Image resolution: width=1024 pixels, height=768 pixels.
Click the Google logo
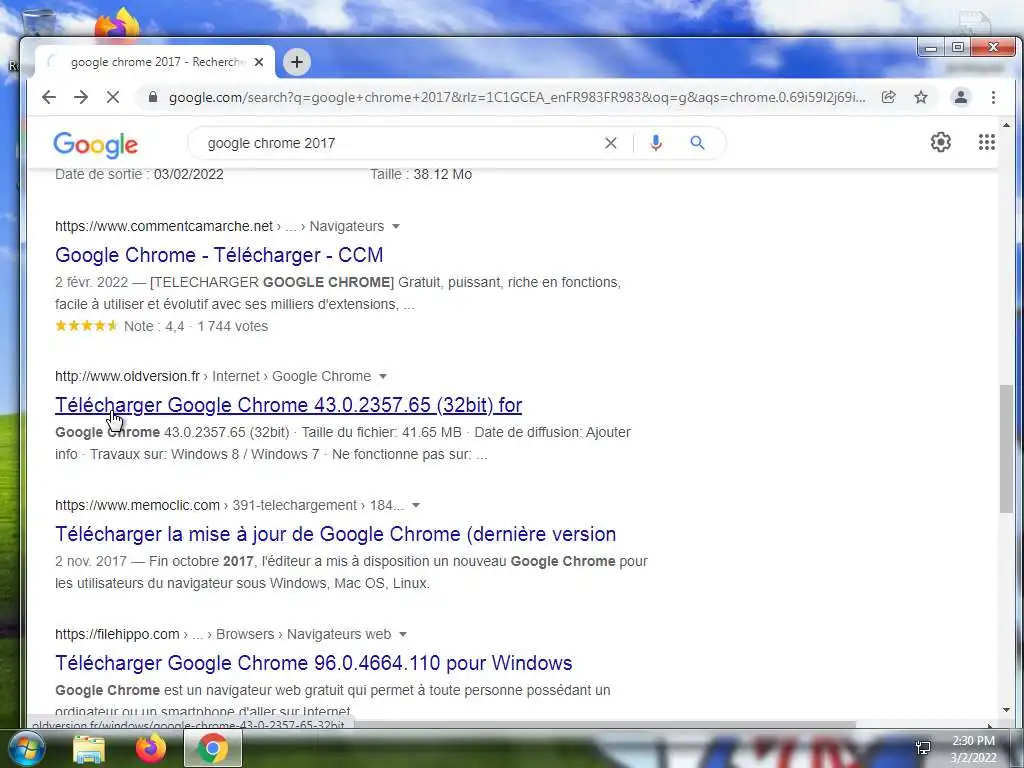click(95, 144)
